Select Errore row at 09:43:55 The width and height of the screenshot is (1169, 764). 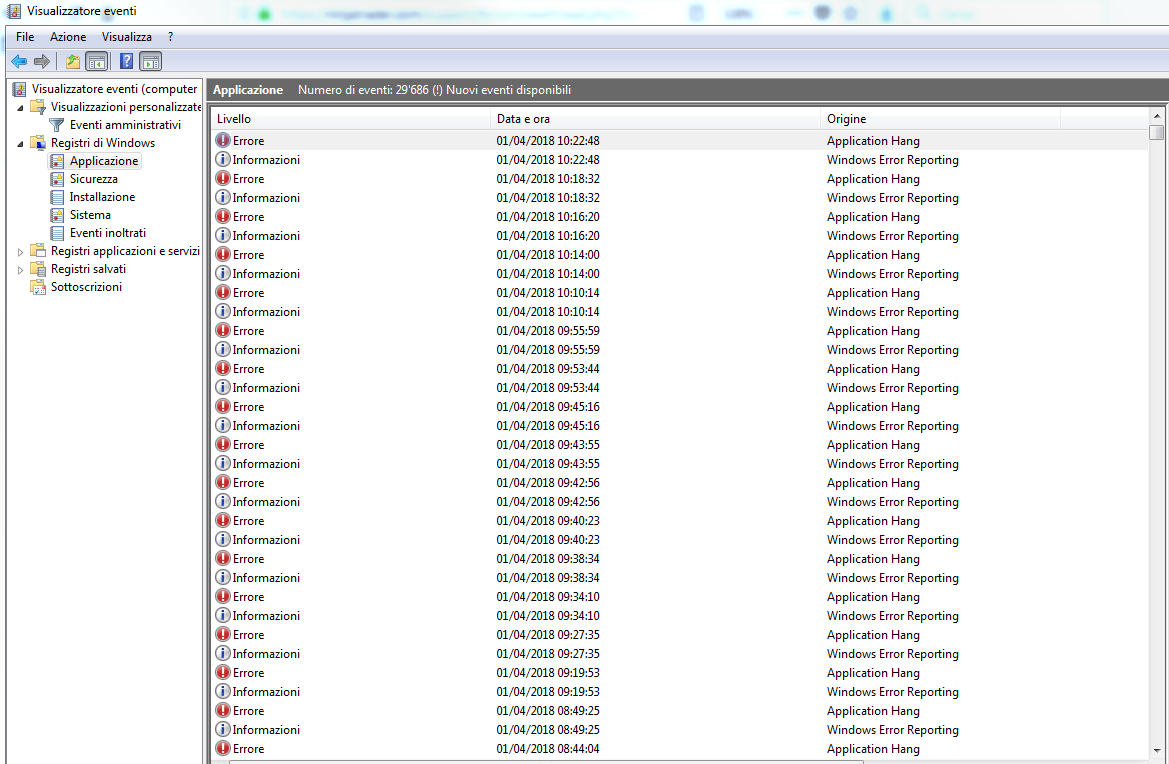[679, 444]
